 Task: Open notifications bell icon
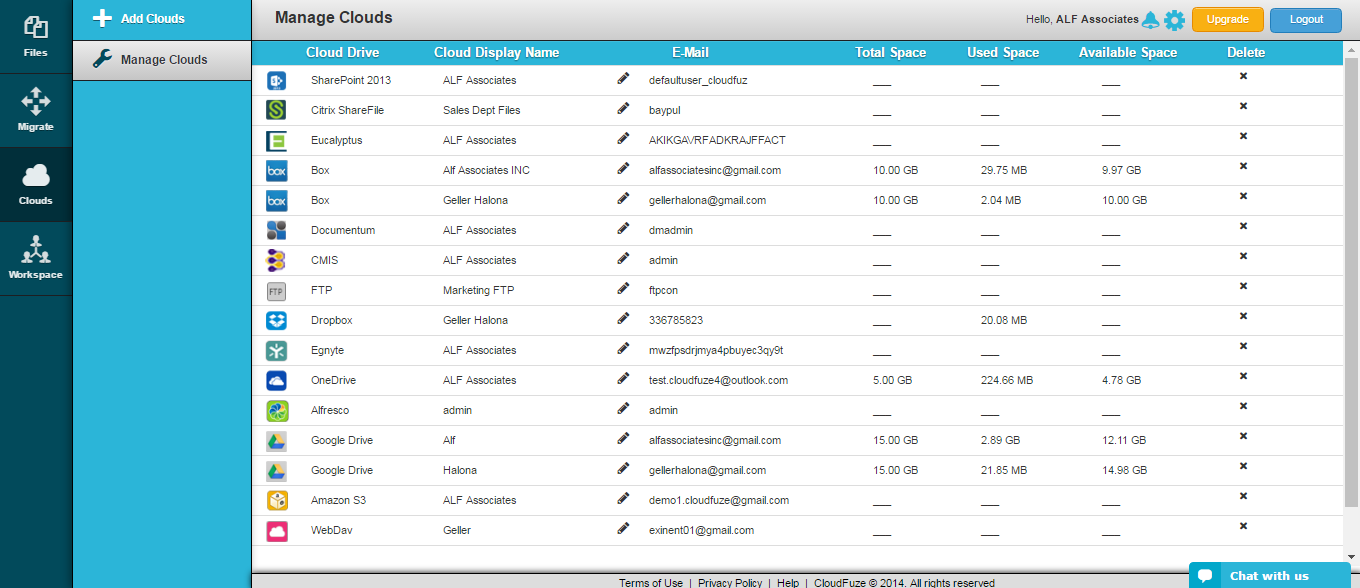coord(1150,19)
